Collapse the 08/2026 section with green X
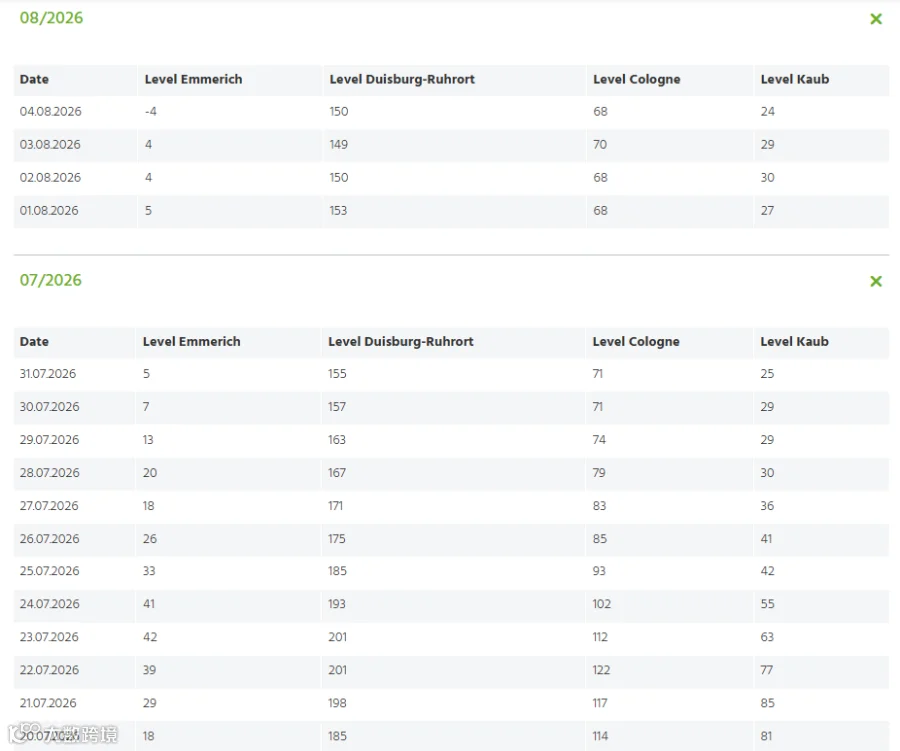The image size is (900, 751). point(876,19)
